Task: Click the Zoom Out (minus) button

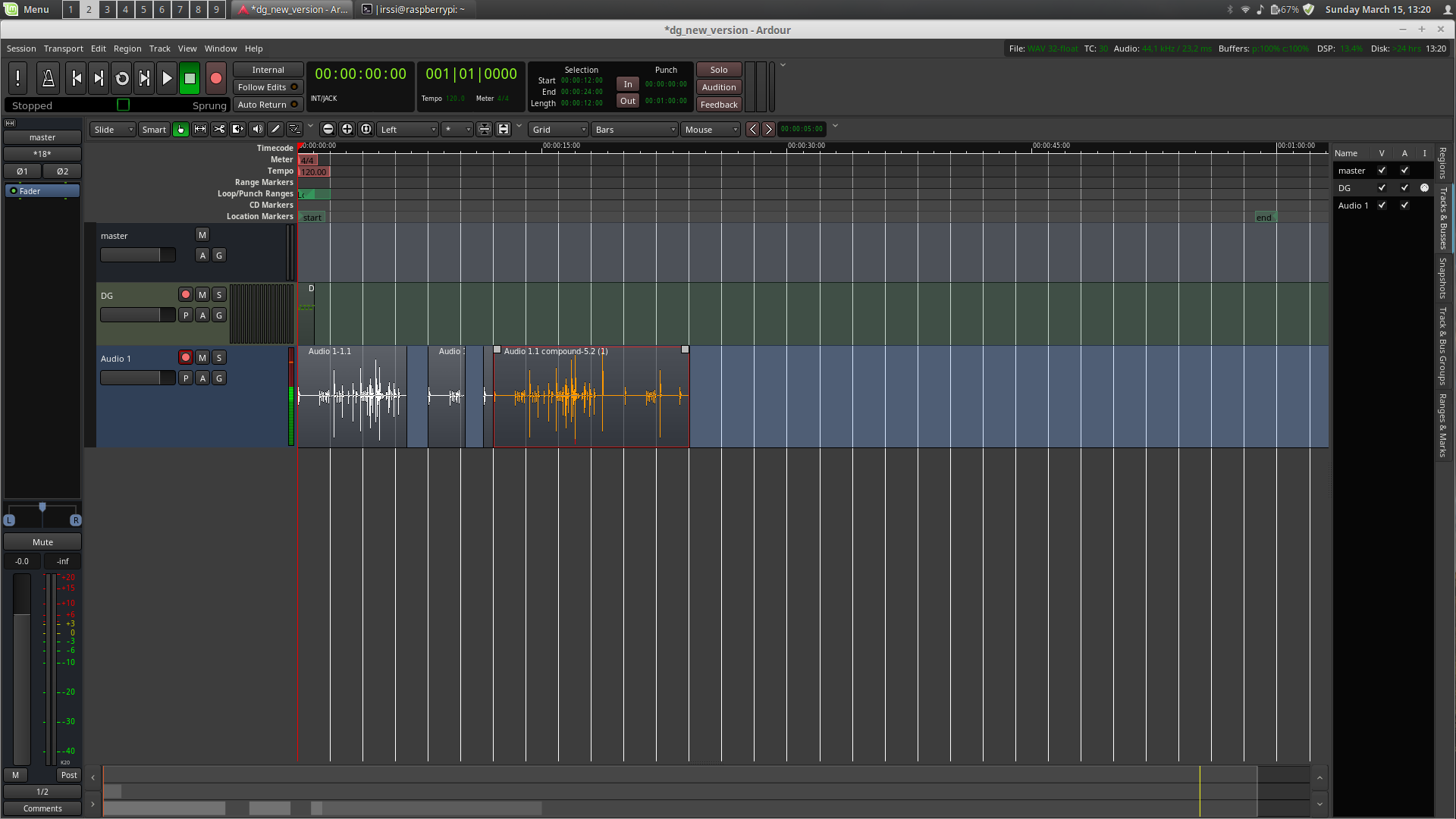Action: point(328,130)
